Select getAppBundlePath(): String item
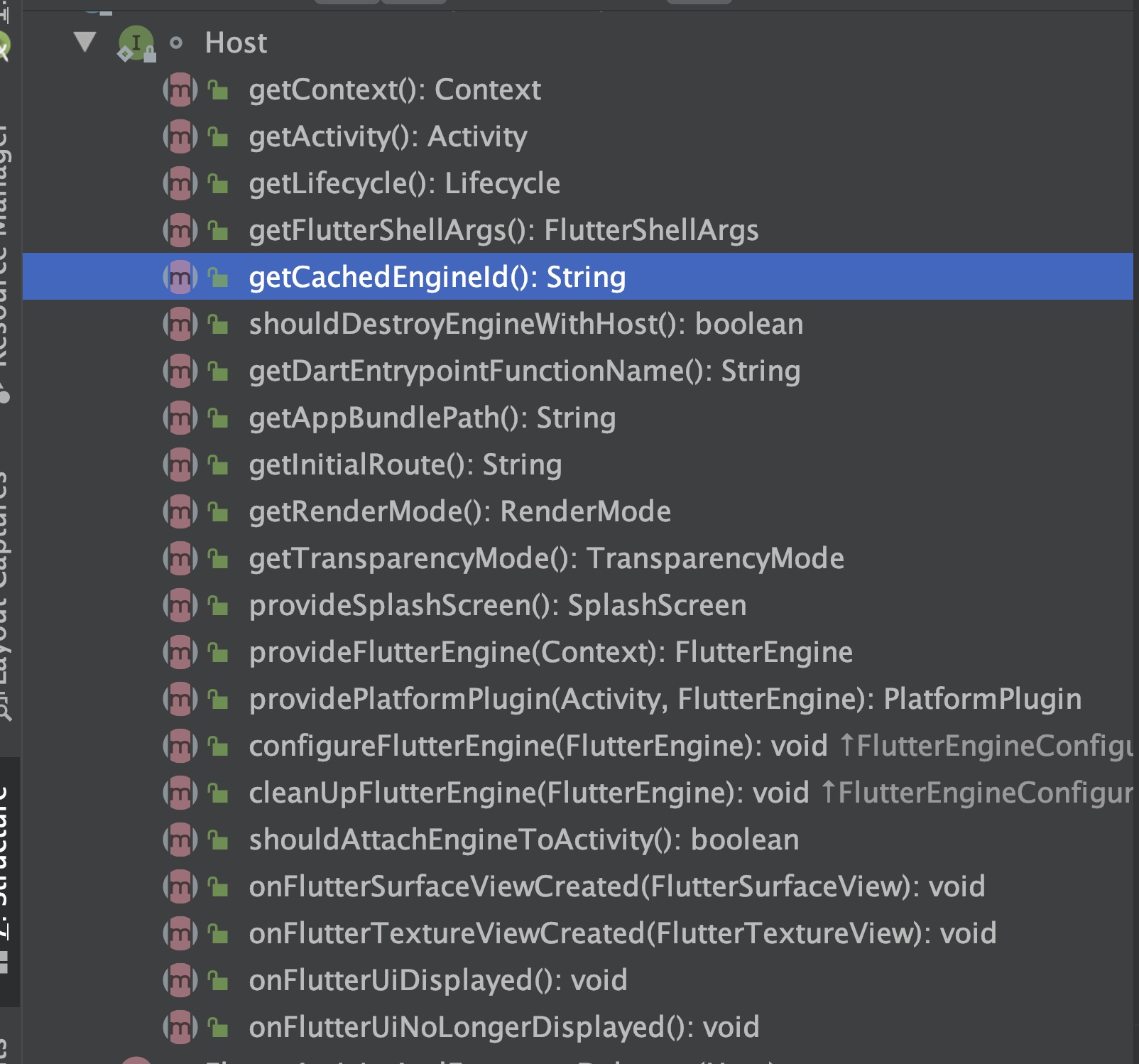Viewport: 1139px width, 1064px height. tap(432, 418)
